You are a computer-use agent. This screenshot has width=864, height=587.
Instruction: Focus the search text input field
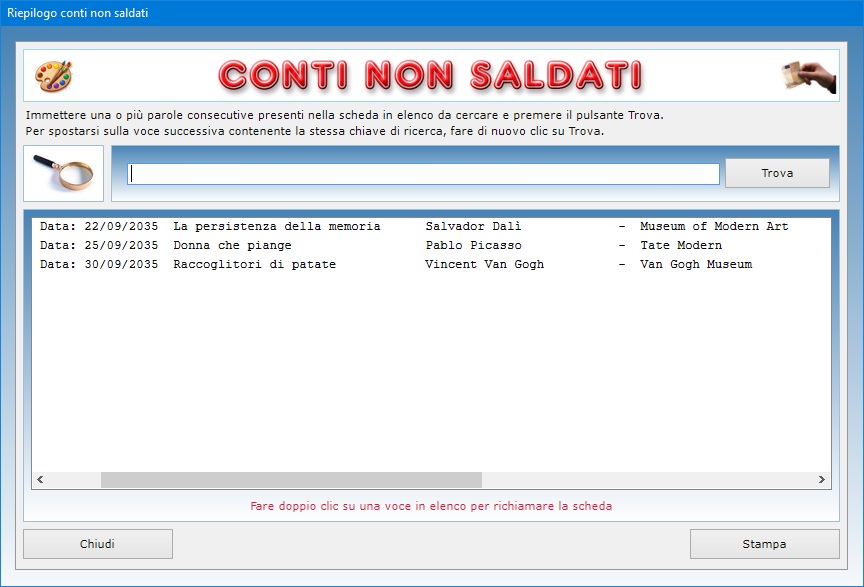click(423, 174)
